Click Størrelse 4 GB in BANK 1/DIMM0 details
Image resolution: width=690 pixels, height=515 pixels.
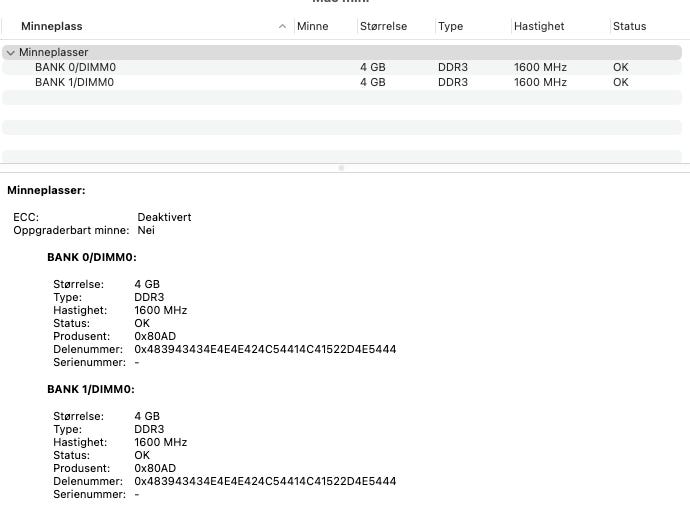pos(147,416)
